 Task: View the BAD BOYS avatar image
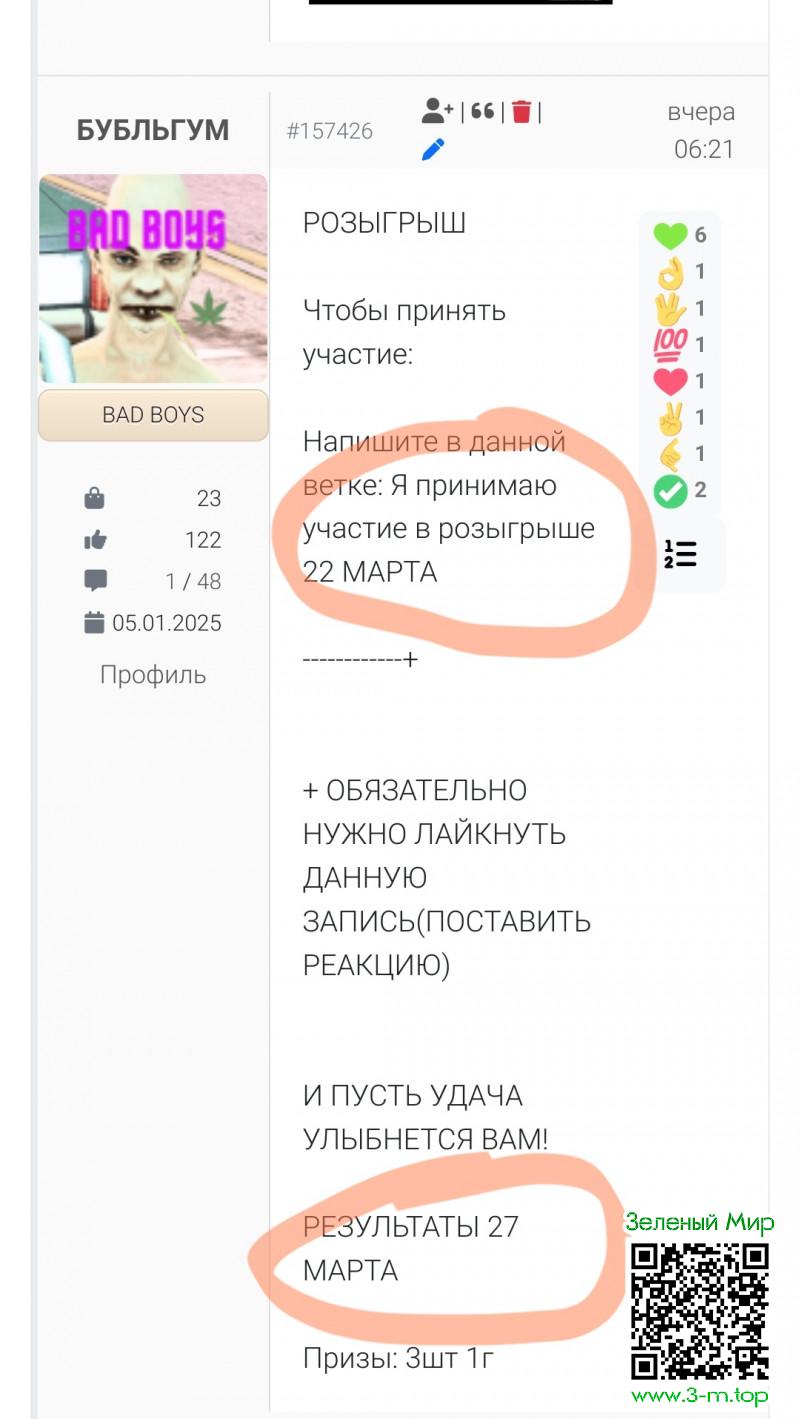click(x=153, y=279)
